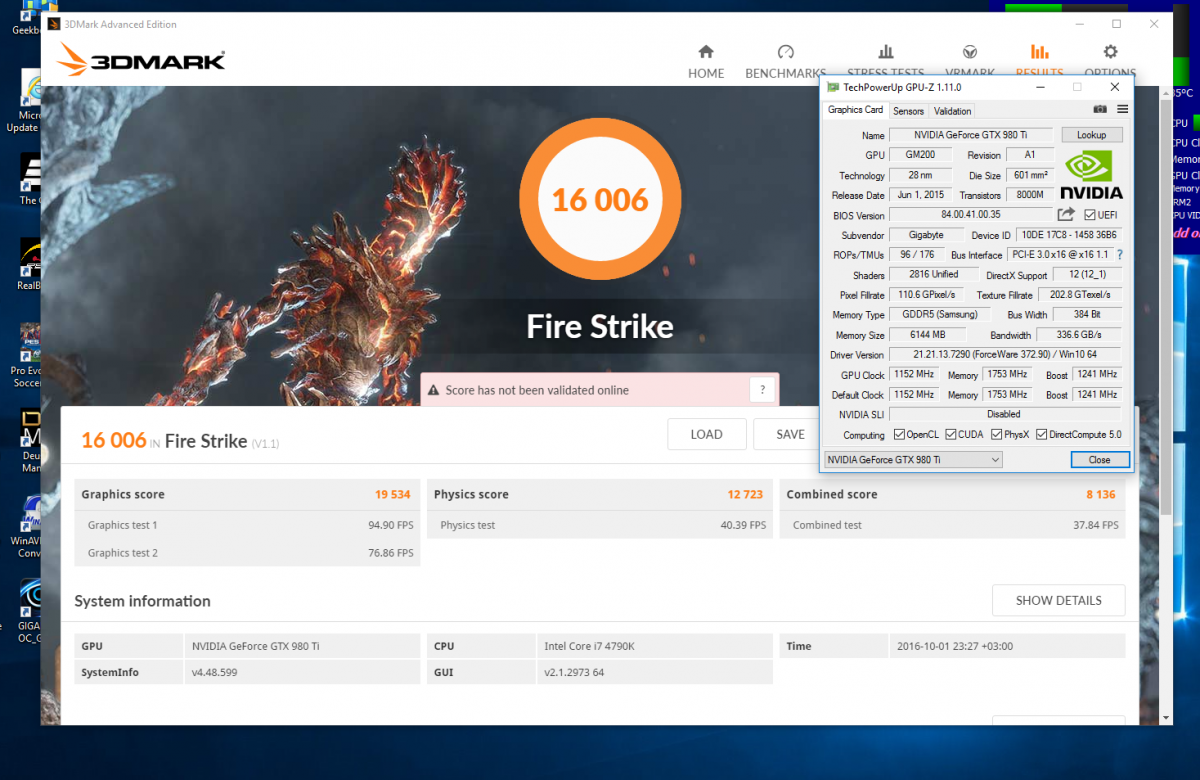Viewport: 1200px width, 780px height.
Task: Open the 3DMark Home section
Action: pos(706,61)
